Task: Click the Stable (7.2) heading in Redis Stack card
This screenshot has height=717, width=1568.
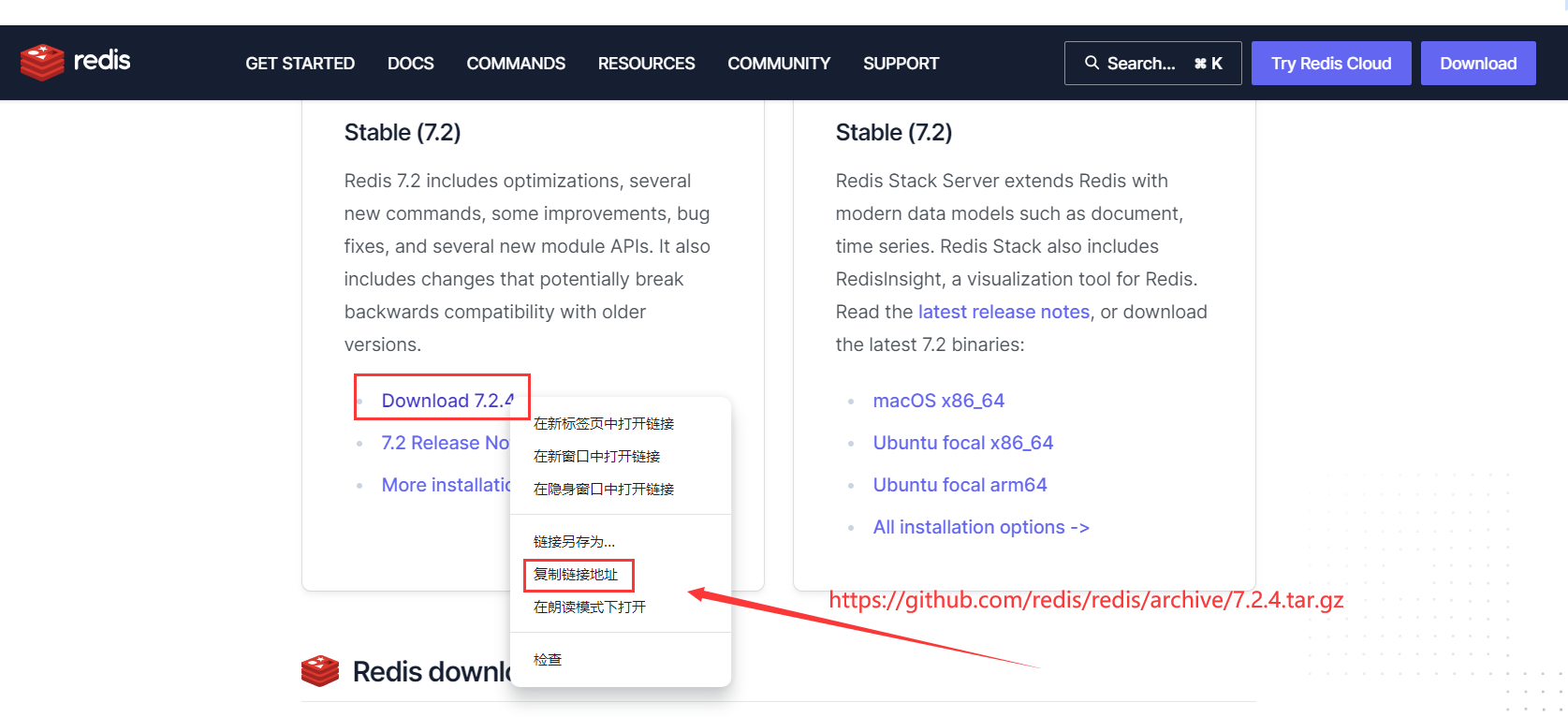Action: click(x=894, y=133)
